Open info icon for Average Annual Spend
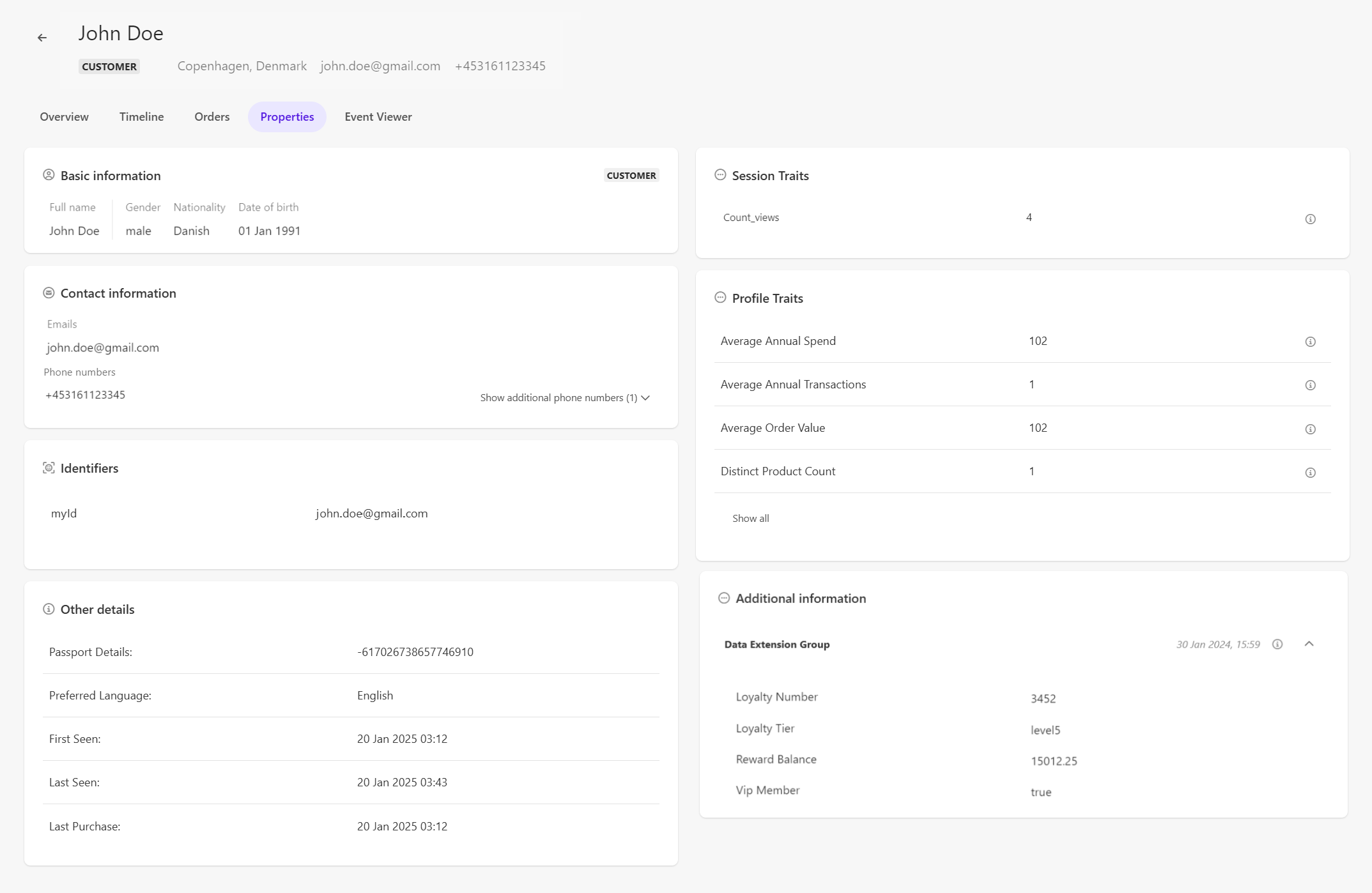 coord(1310,342)
